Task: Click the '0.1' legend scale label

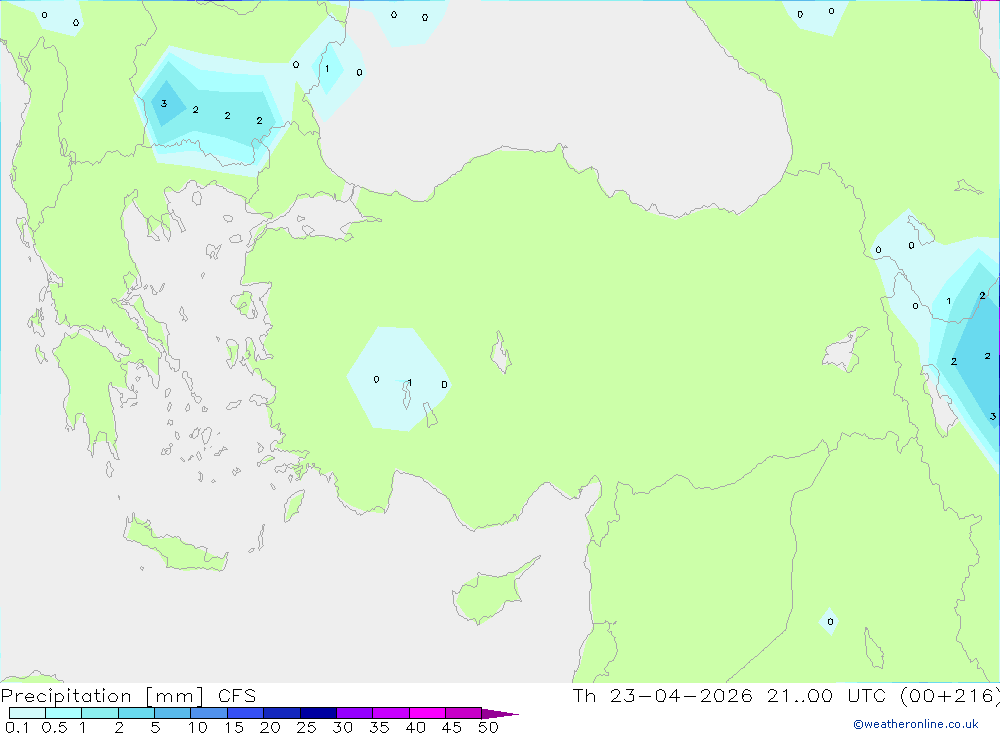Action: [x=17, y=727]
